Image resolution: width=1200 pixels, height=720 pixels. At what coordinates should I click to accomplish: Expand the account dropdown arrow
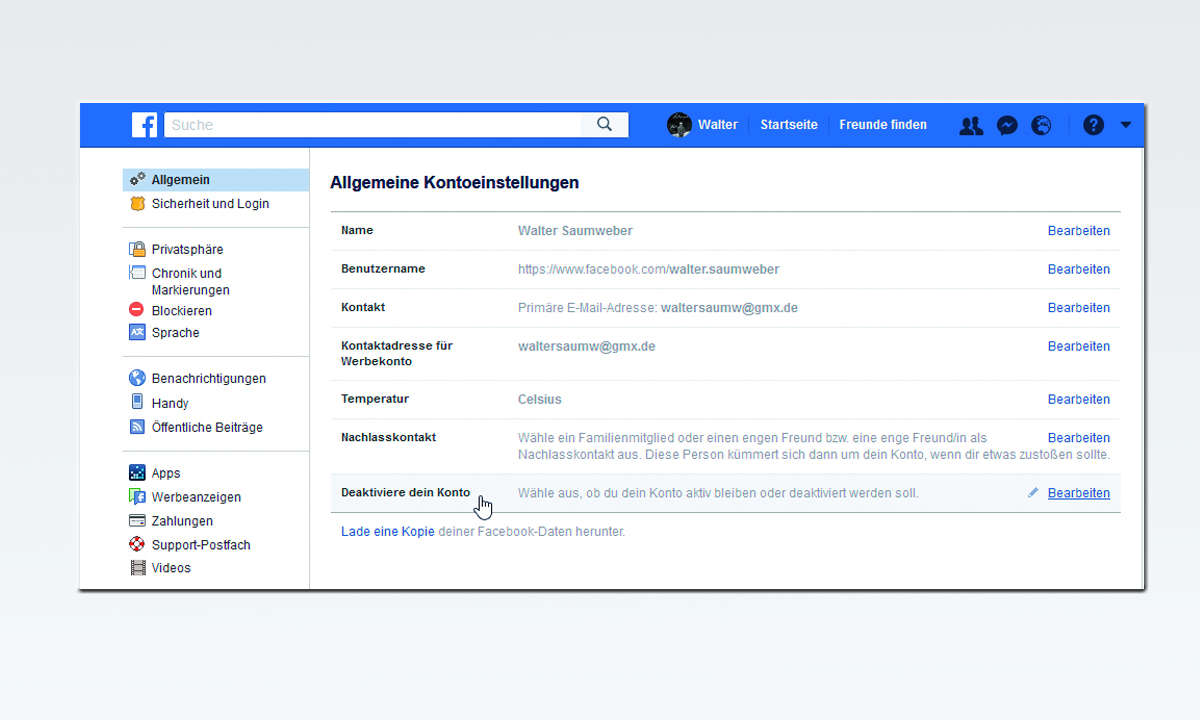[x=1126, y=125]
